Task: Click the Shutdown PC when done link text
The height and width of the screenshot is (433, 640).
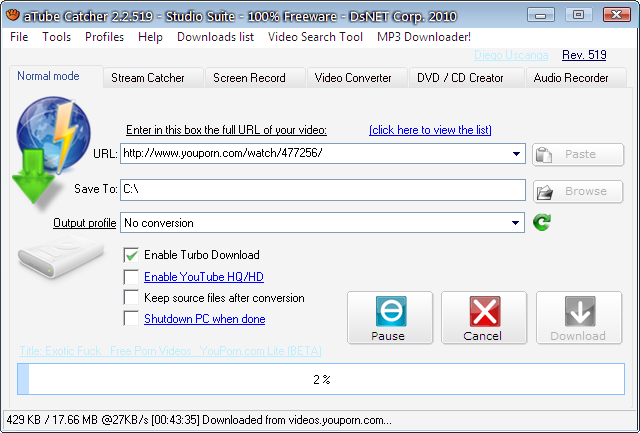Action: coord(204,319)
